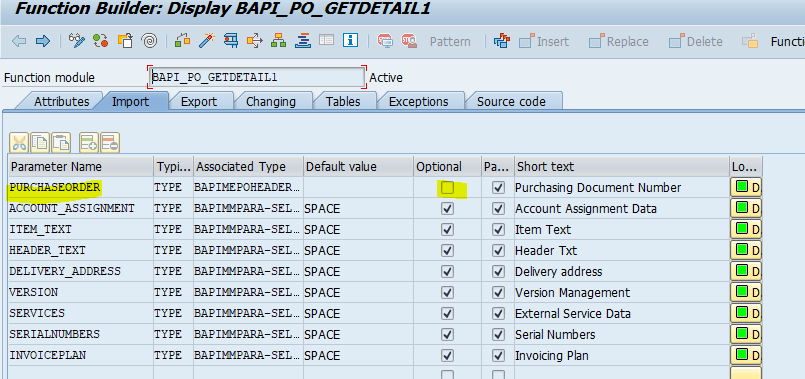Open long text for INVOICEPLAN row

(746, 355)
